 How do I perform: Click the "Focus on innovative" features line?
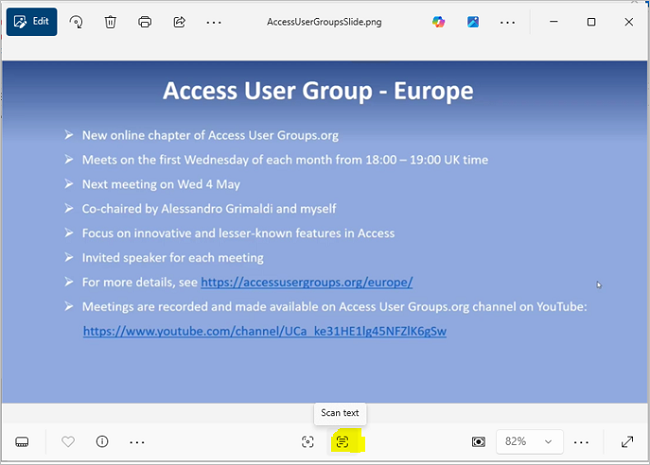(238, 233)
